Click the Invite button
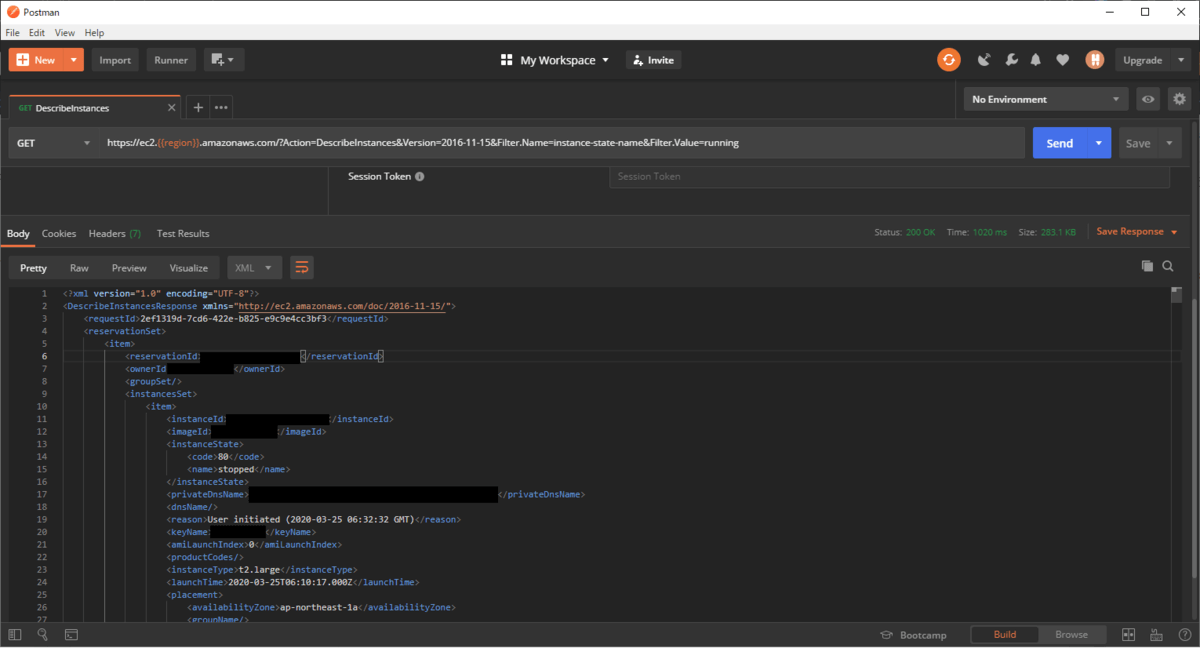 coord(653,60)
